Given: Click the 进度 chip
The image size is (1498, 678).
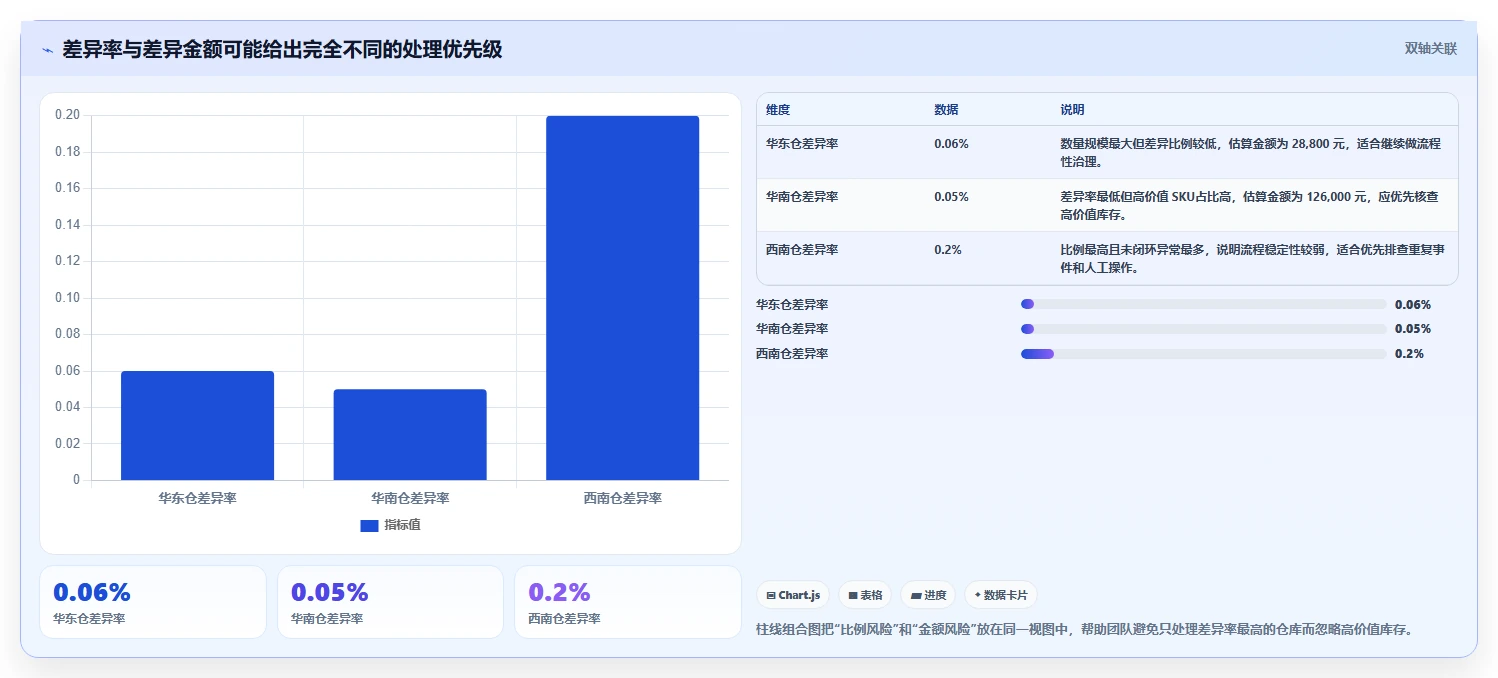Looking at the screenshot, I should click(928, 595).
